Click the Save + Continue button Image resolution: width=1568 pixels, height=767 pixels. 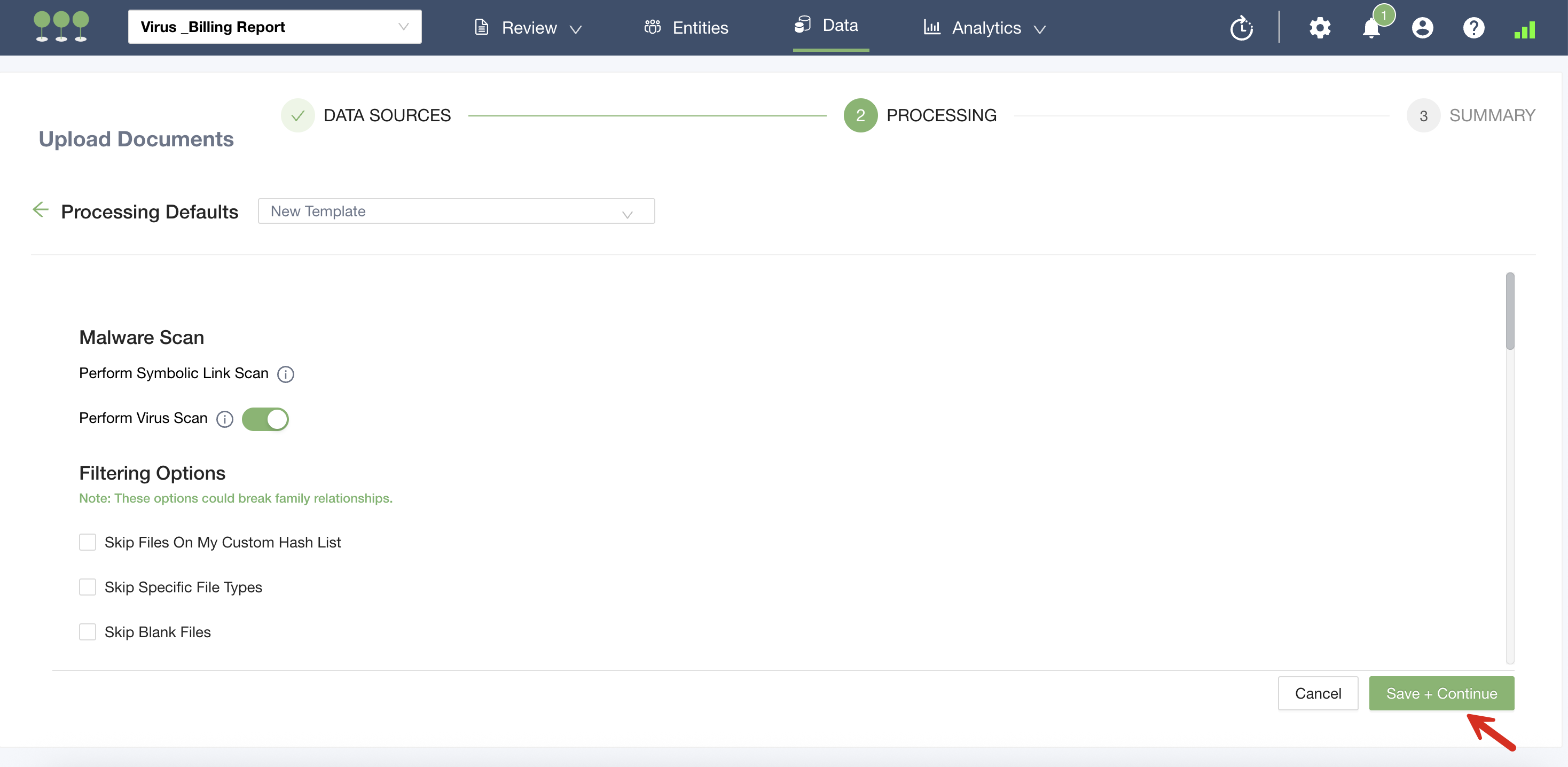[1441, 693]
